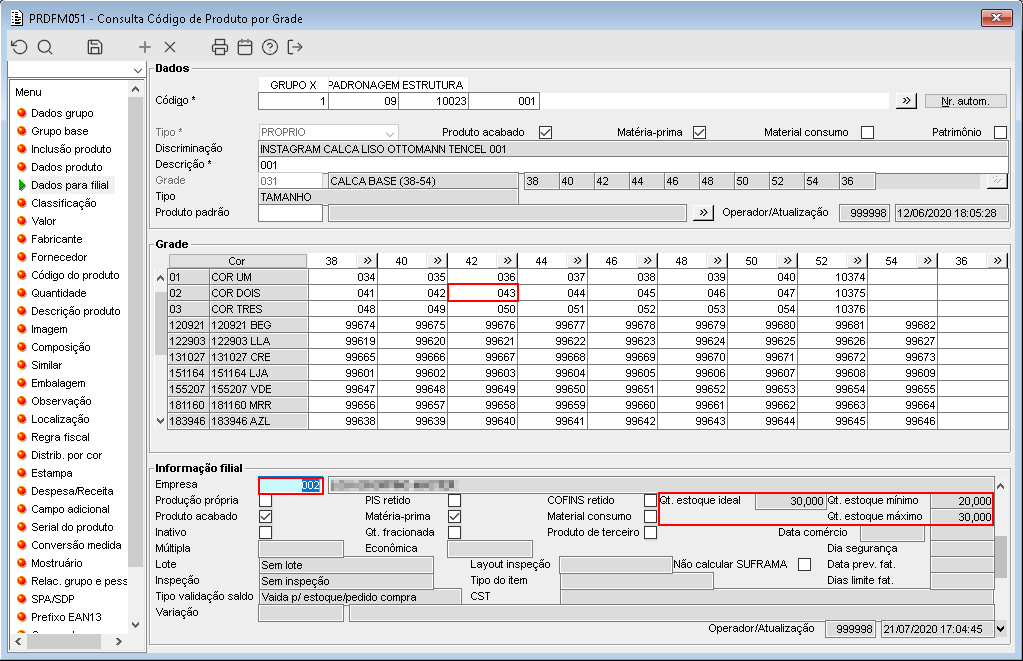The width and height of the screenshot is (1023, 661).
Task: Click the Empresa field showing 002
Action: 290,485
